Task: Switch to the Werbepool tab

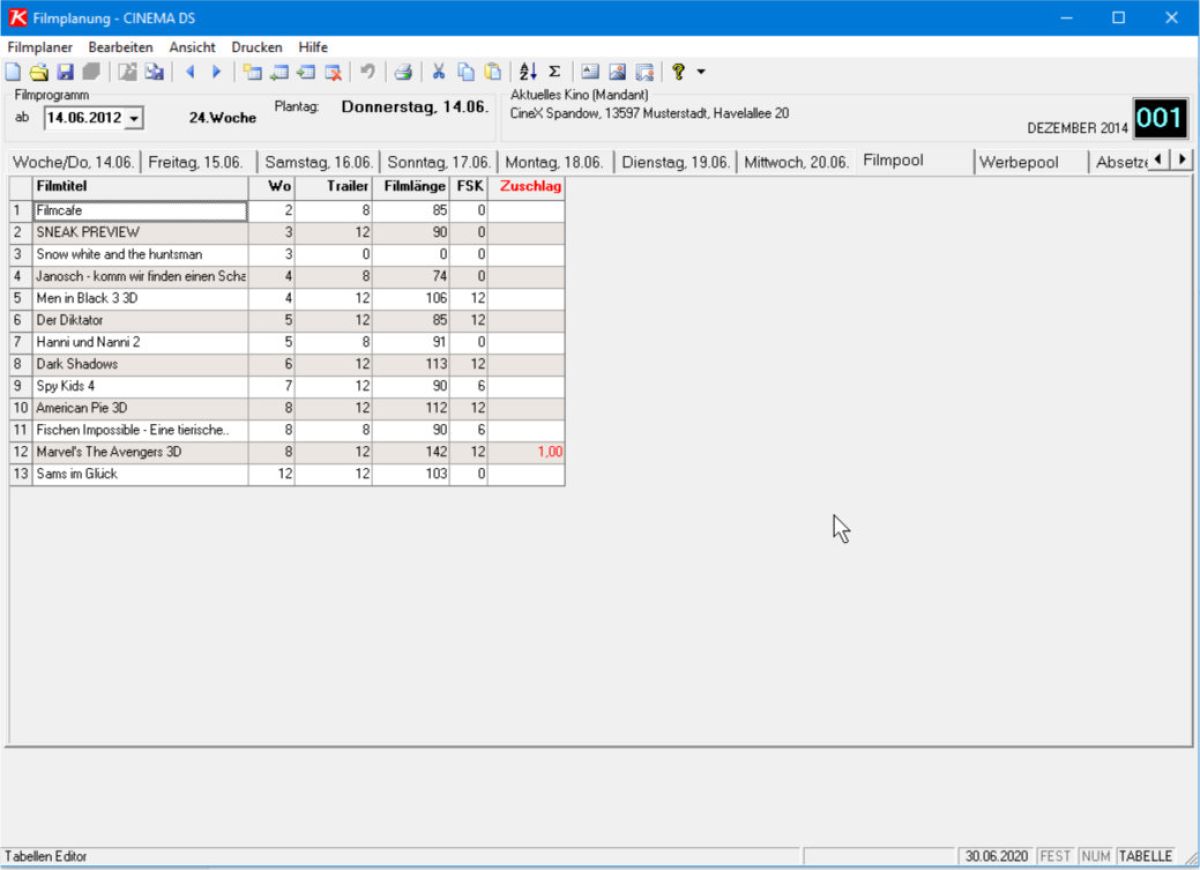Action: [x=1018, y=162]
